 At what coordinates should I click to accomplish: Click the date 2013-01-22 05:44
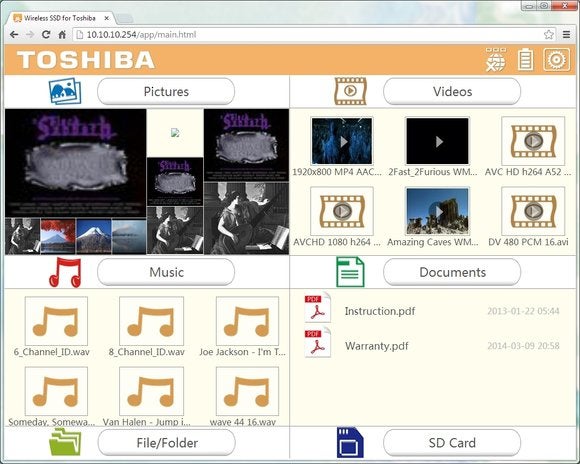(523, 311)
